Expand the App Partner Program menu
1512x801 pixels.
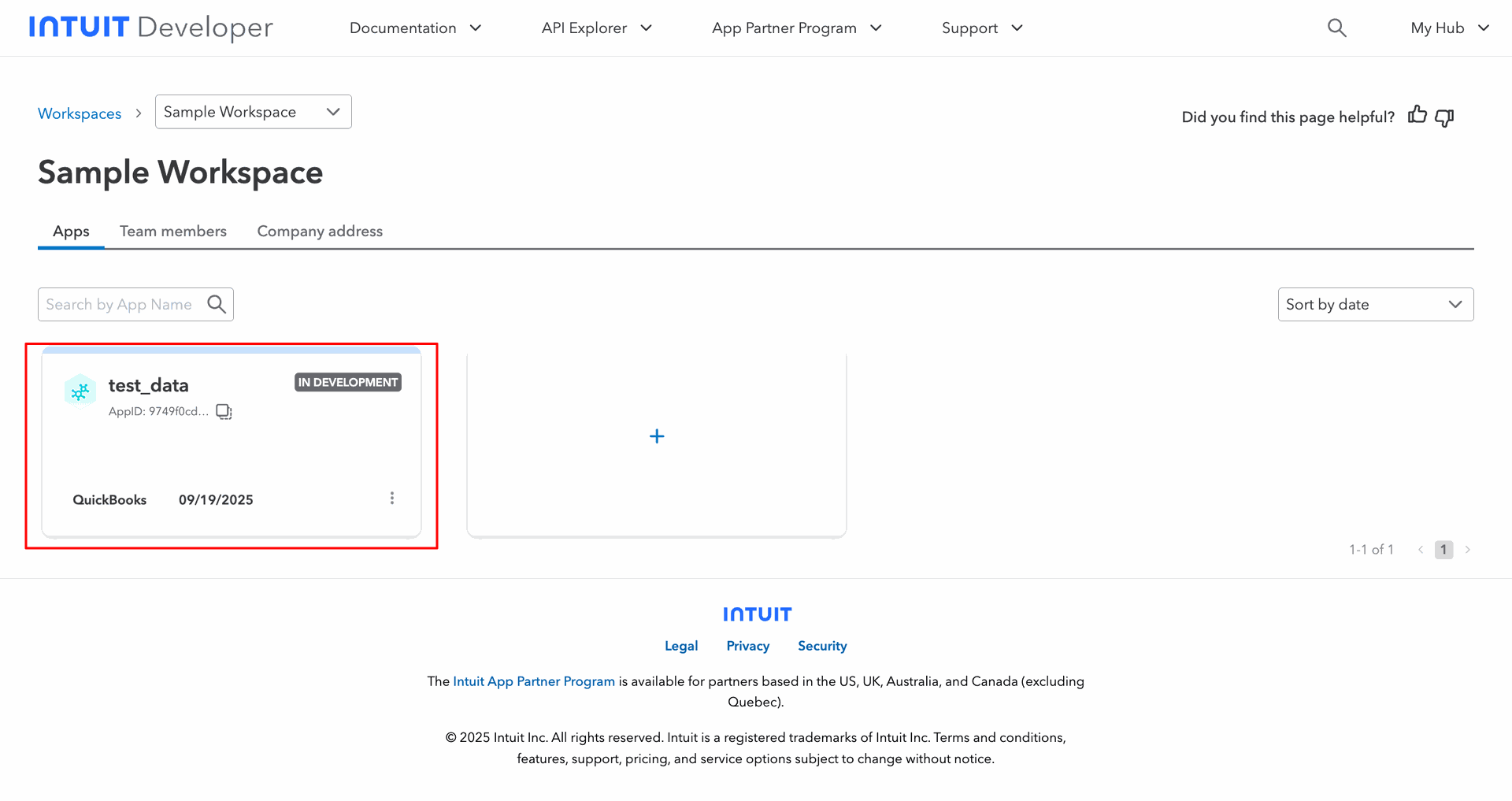click(x=797, y=28)
